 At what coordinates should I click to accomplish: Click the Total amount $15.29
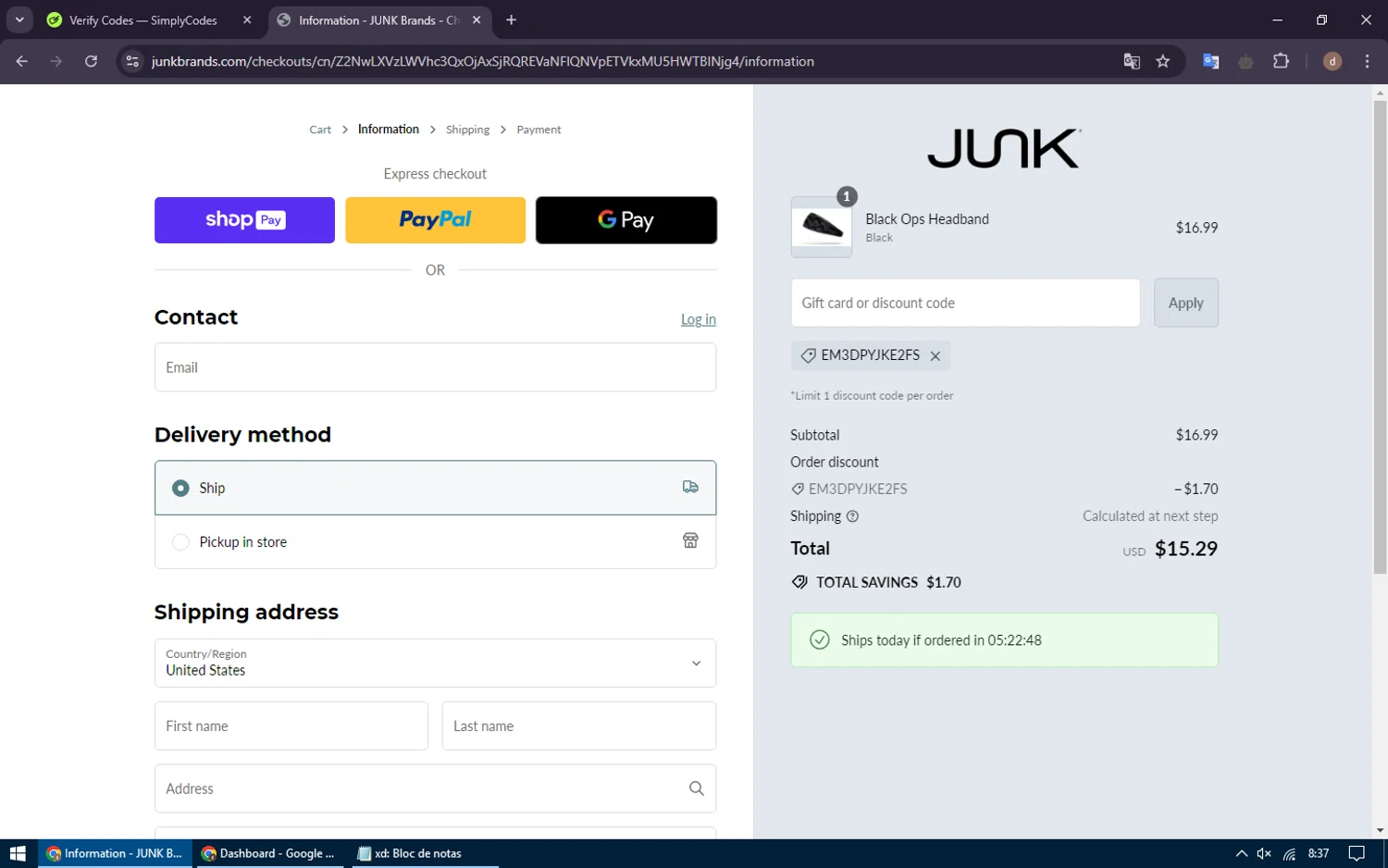1186,548
